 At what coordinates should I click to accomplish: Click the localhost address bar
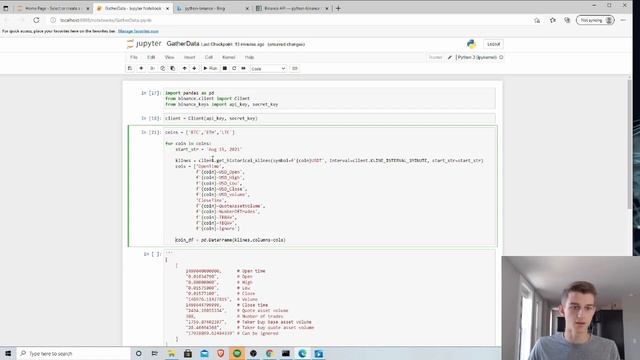pos(286,20)
